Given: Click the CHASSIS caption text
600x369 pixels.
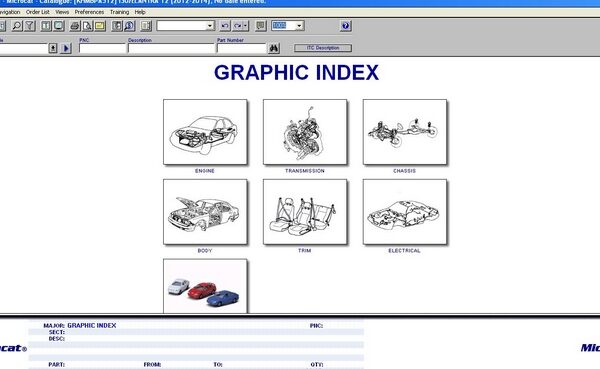Looking at the screenshot, I should point(404,171).
